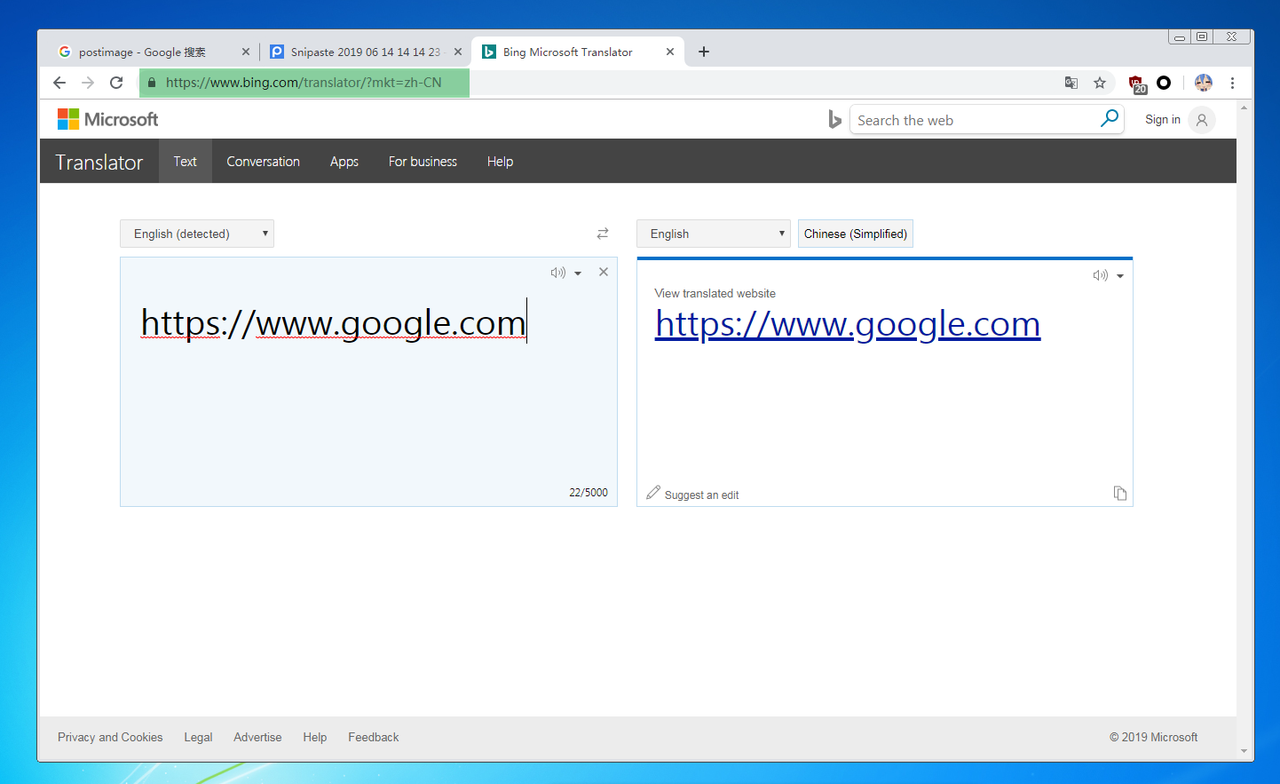This screenshot has width=1280, height=784.
Task: Click the magnifier search icon
Action: pos(1109,119)
